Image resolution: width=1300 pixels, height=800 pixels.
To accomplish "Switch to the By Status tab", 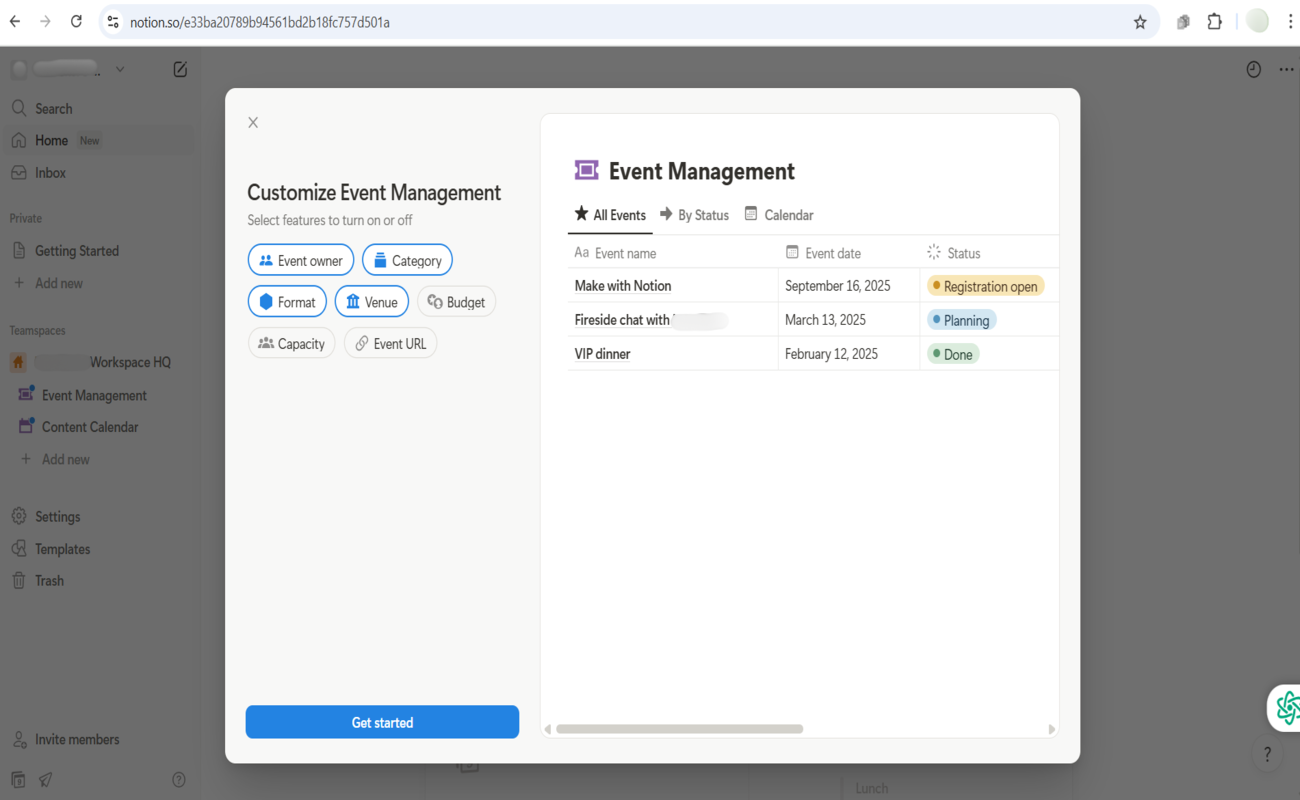I will (x=694, y=215).
